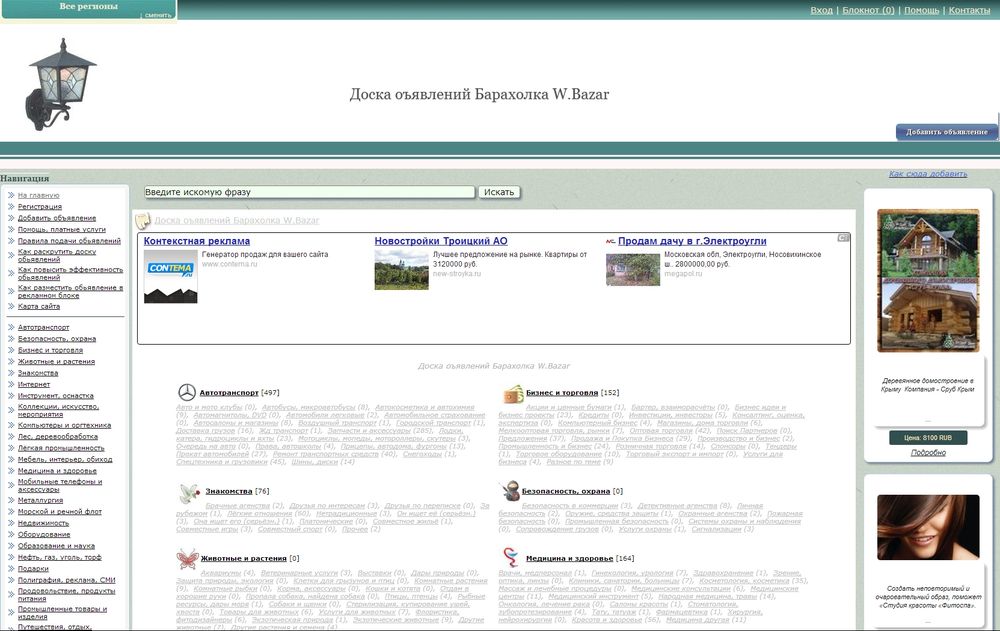The image size is (1000, 631).
Task: Select Автотранспорт in sidebar category list
Action: point(43,327)
